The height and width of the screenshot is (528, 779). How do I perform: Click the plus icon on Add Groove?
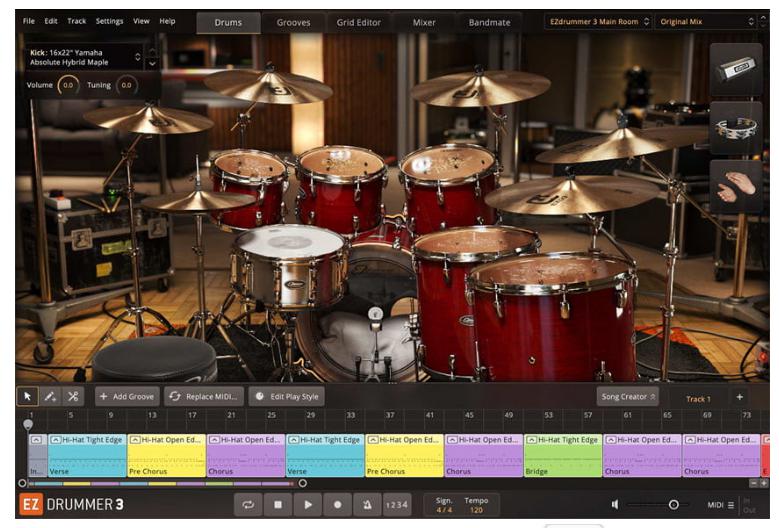tap(103, 396)
